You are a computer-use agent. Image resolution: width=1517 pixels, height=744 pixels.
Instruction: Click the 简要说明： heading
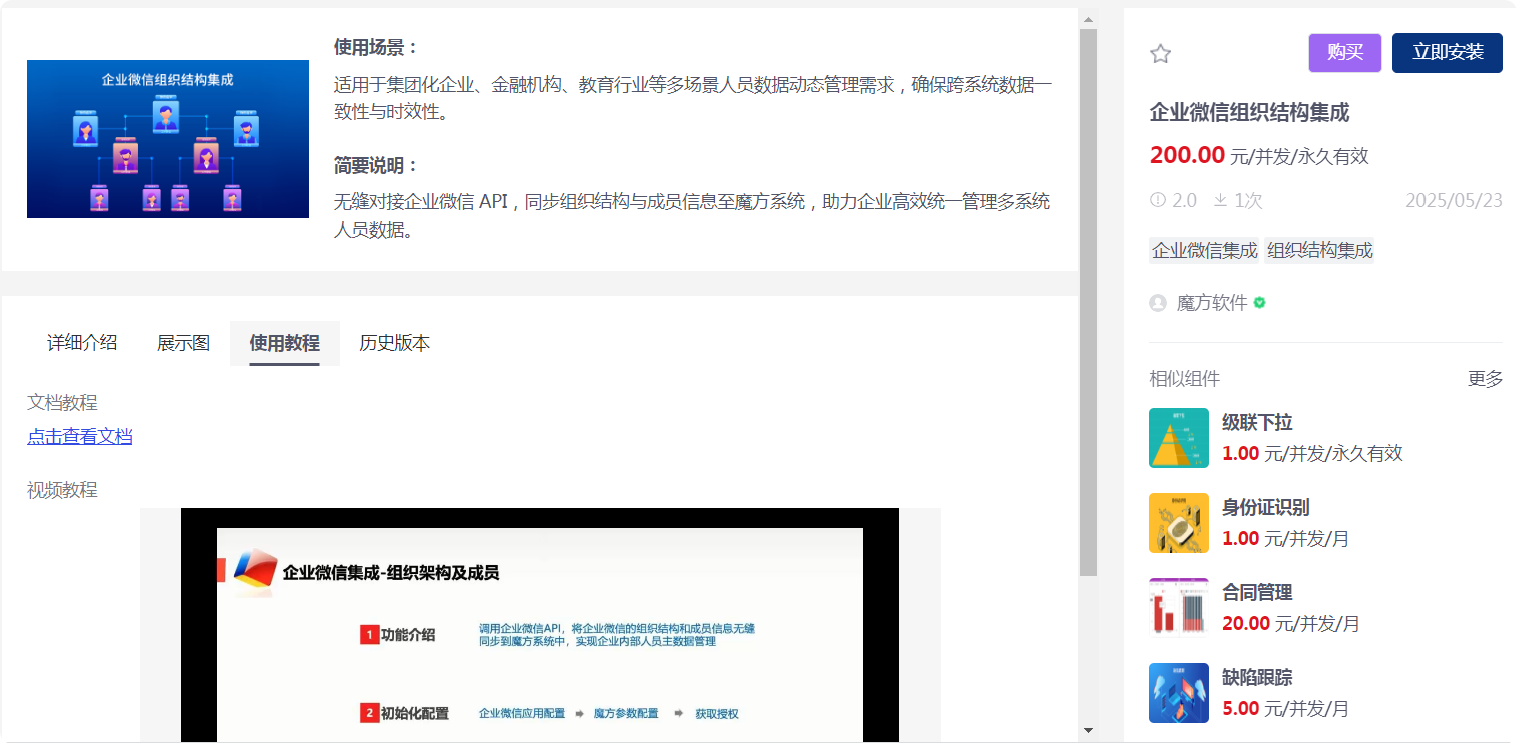pyautogui.click(x=376, y=165)
